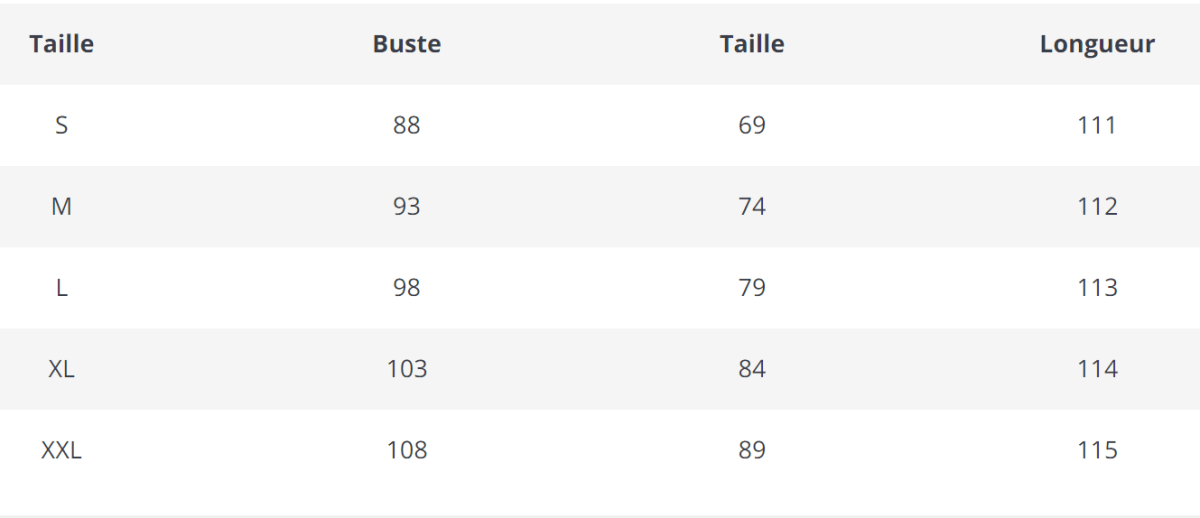Click the Buste column header

click(406, 44)
